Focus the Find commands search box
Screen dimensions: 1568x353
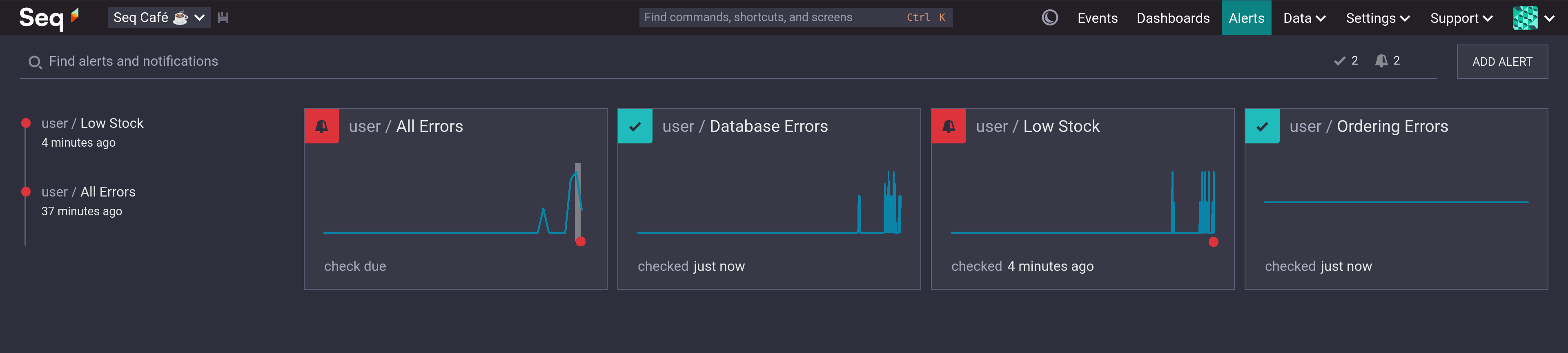(795, 18)
